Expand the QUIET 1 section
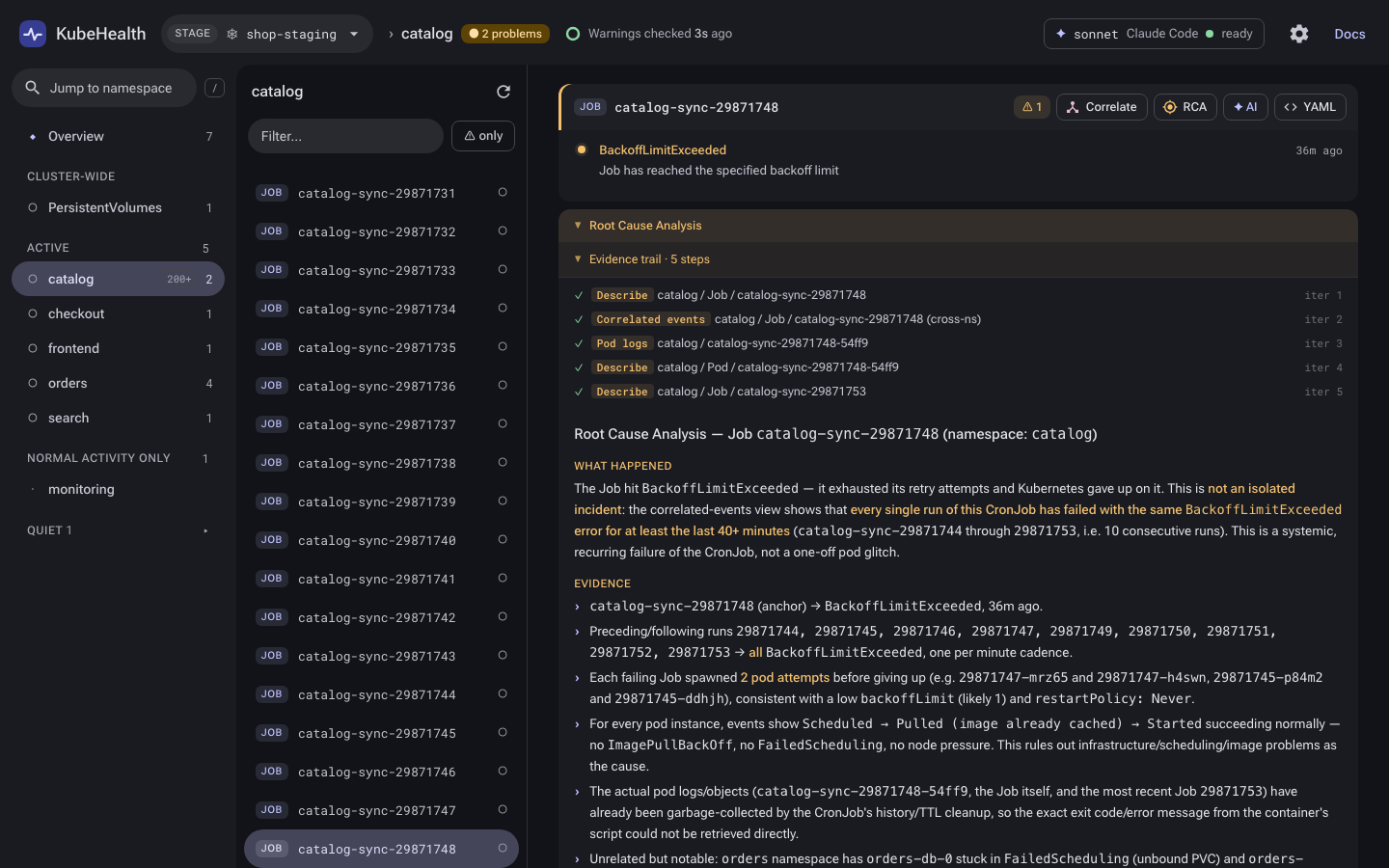This screenshot has height=868, width=1389. (118, 530)
